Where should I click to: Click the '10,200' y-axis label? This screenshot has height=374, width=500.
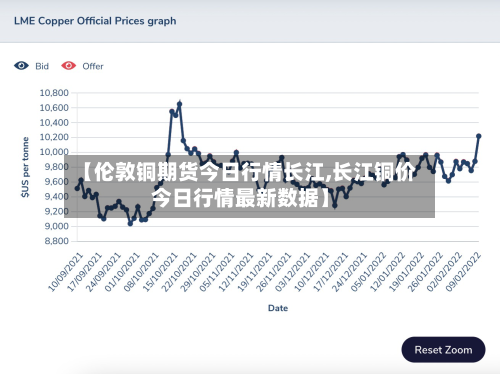[x=54, y=137]
